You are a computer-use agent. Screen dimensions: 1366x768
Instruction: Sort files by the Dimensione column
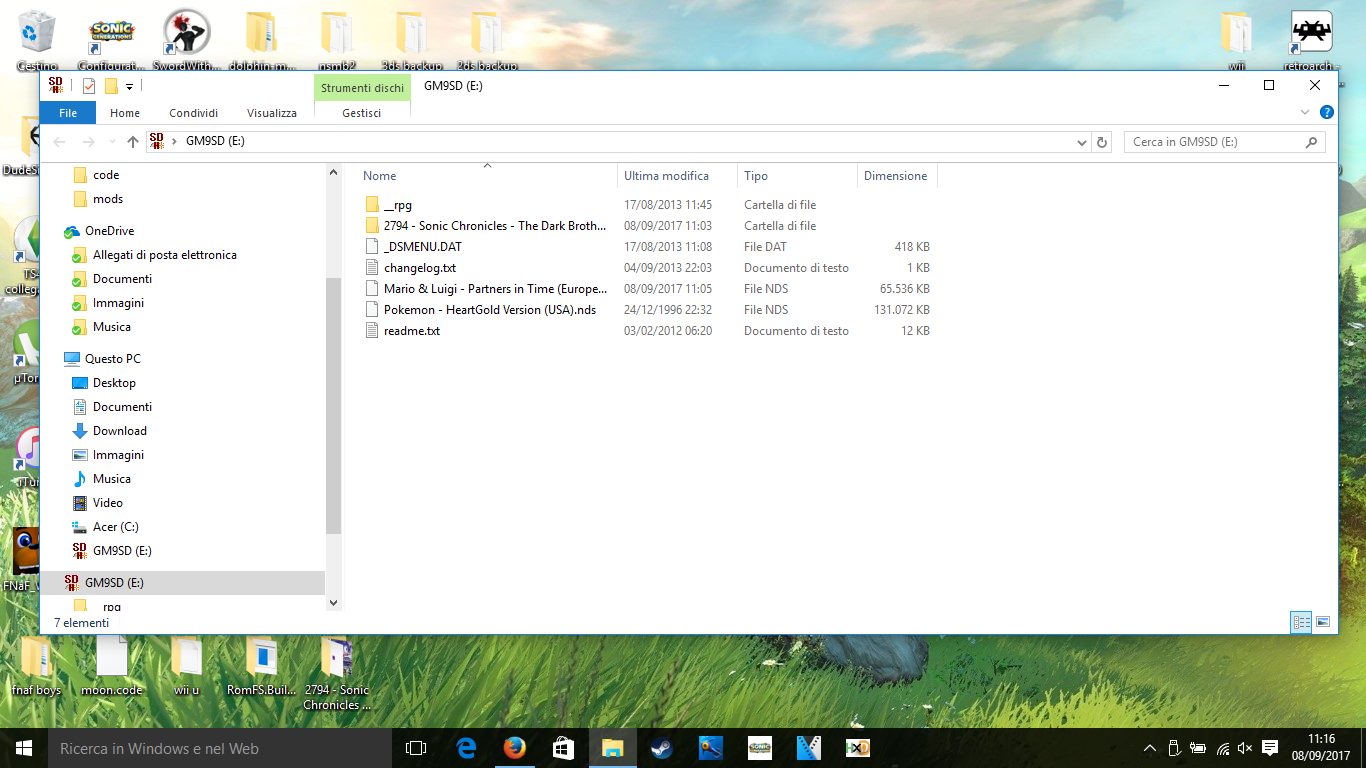coord(897,176)
